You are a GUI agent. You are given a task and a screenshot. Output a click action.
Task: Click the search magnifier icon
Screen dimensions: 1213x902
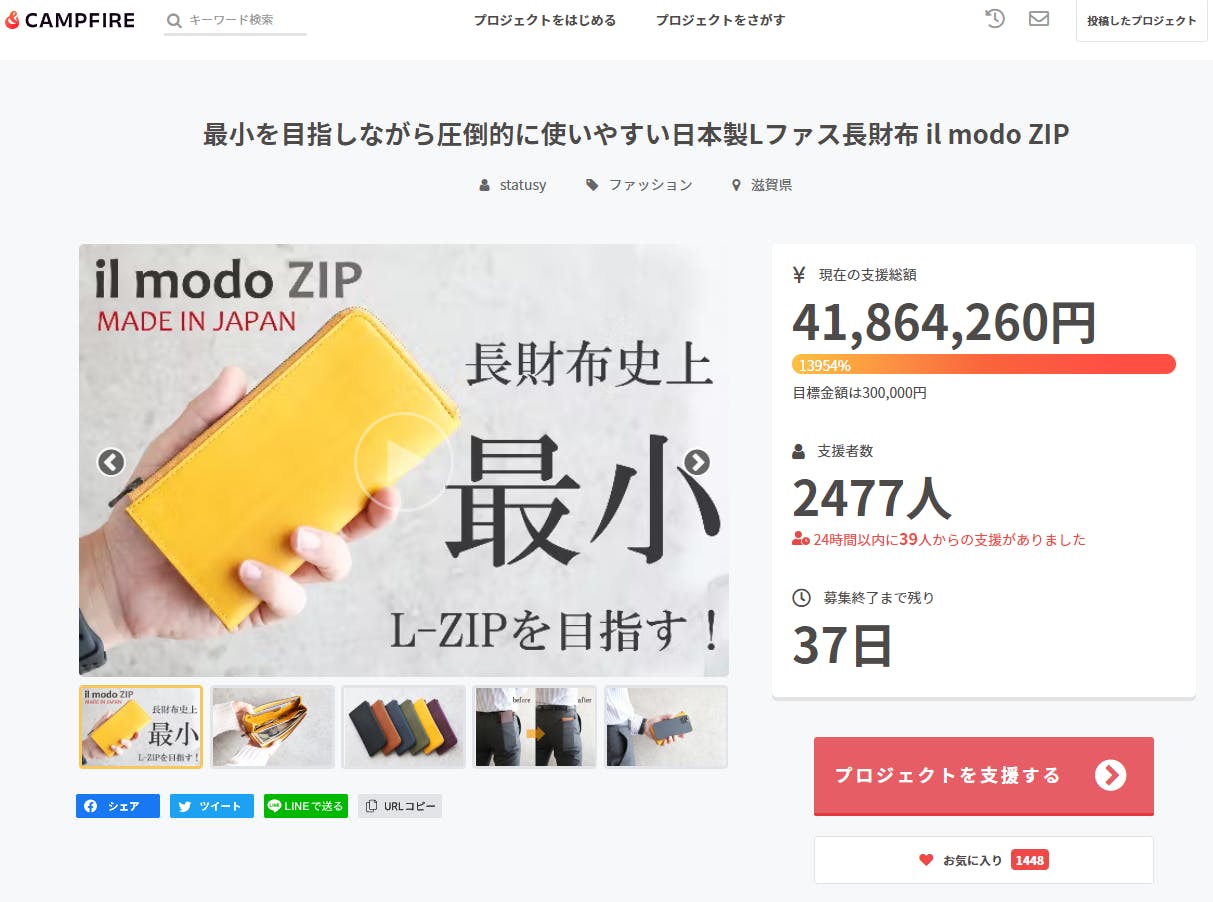(x=174, y=20)
